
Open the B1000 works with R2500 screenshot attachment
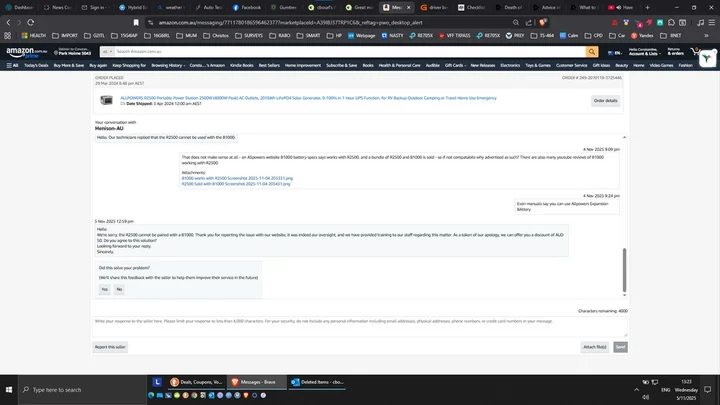click(x=237, y=178)
